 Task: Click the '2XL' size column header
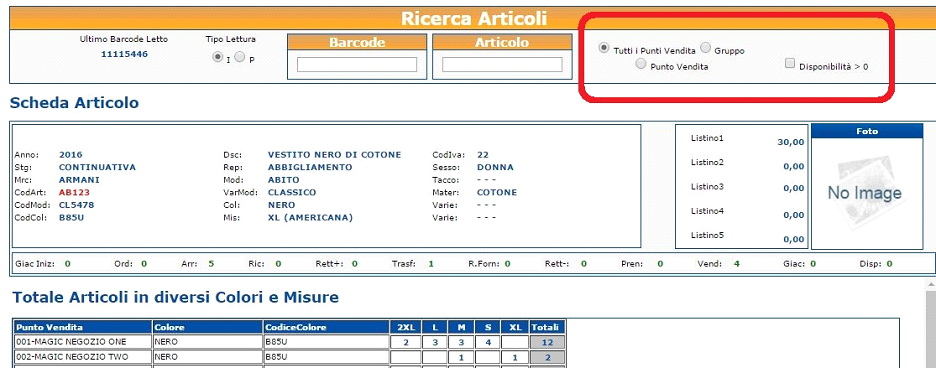pyautogui.click(x=406, y=327)
